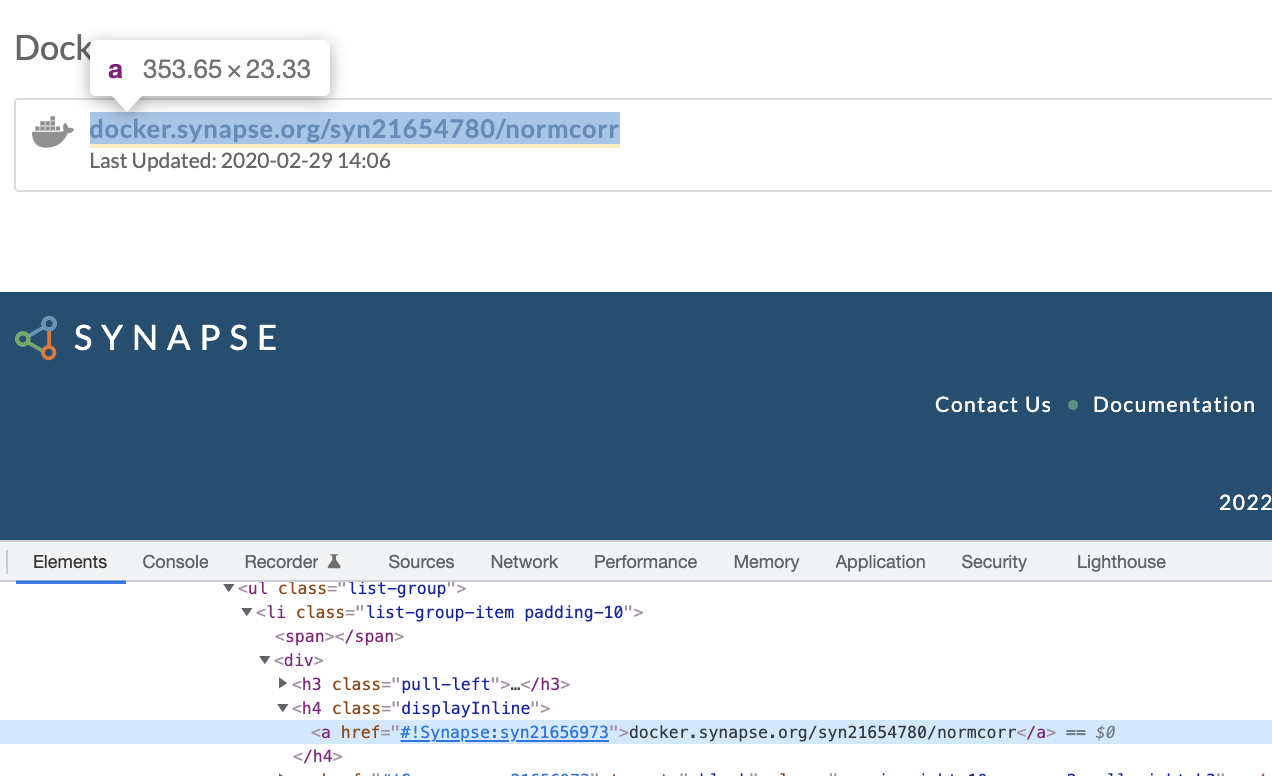
Task: Switch to the Console tab
Action: [x=175, y=562]
